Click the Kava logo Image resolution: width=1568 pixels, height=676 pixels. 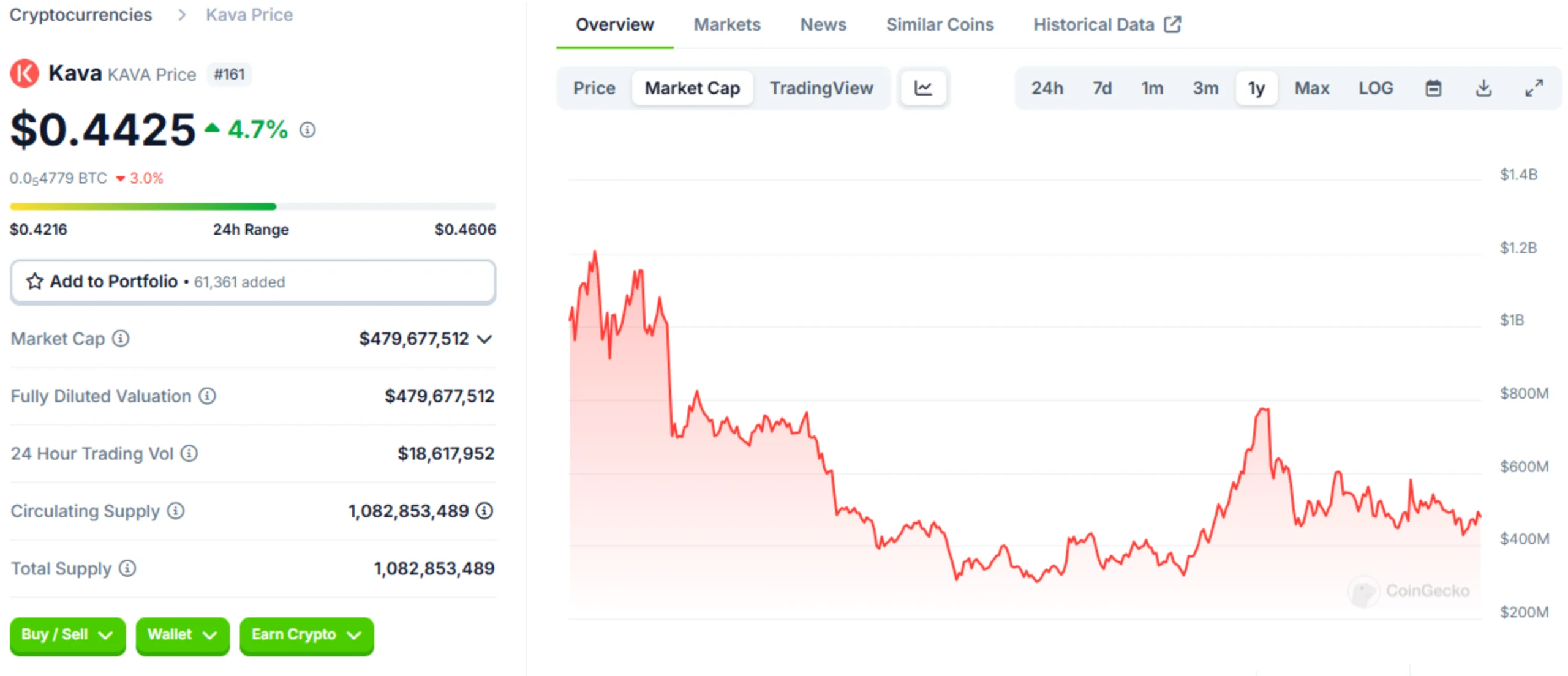(x=24, y=73)
